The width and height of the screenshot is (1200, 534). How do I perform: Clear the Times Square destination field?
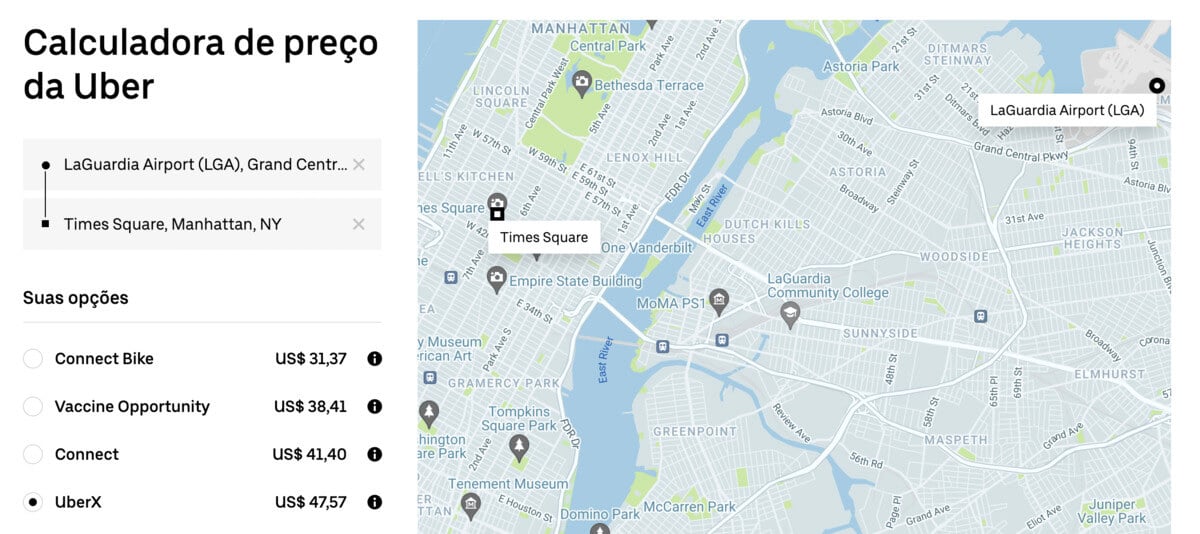(358, 224)
